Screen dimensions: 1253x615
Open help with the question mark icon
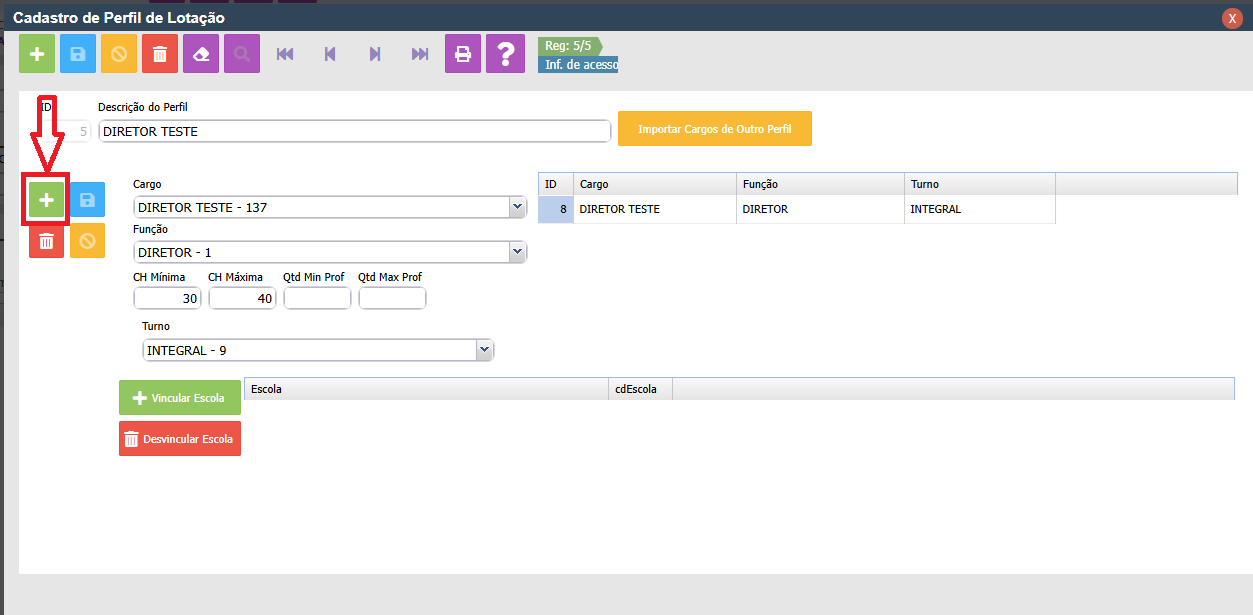[x=505, y=54]
